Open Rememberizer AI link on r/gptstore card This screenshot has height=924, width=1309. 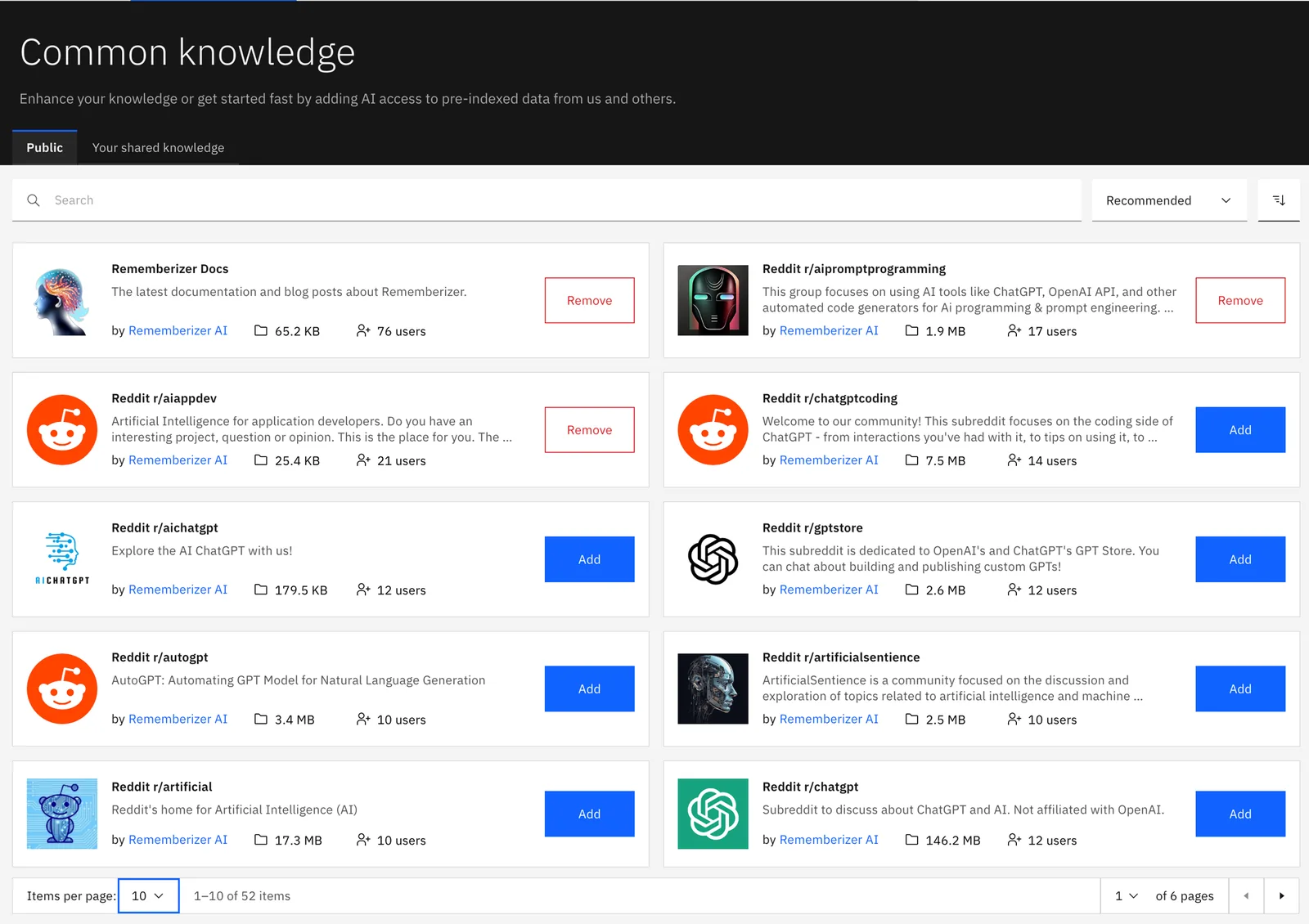(829, 590)
